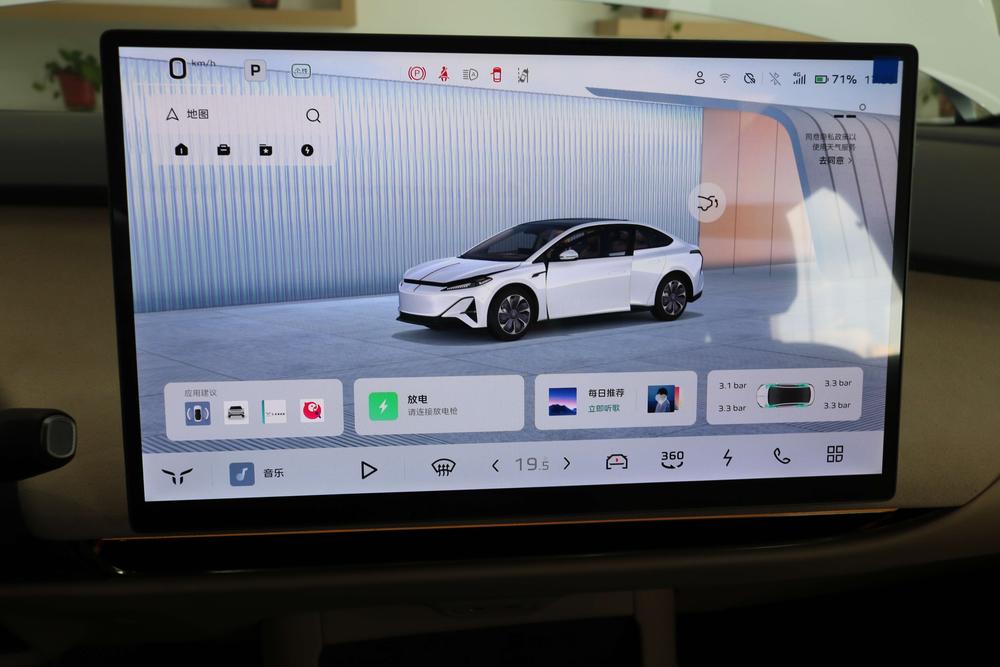Open the red Q suggested app
The height and width of the screenshot is (667, 1000).
pyautogui.click(x=312, y=411)
